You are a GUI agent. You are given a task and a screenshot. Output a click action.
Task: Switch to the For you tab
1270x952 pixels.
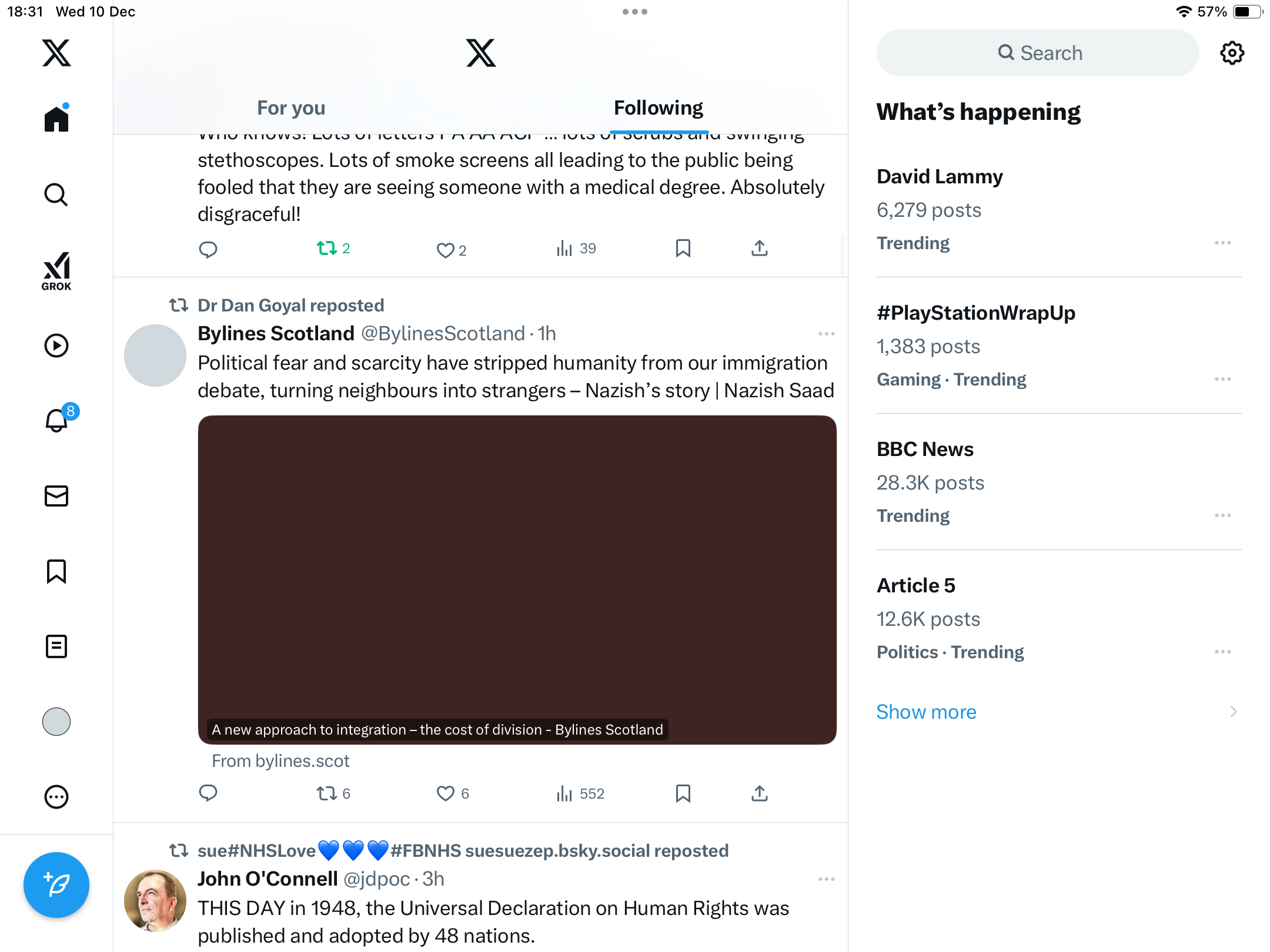point(291,108)
